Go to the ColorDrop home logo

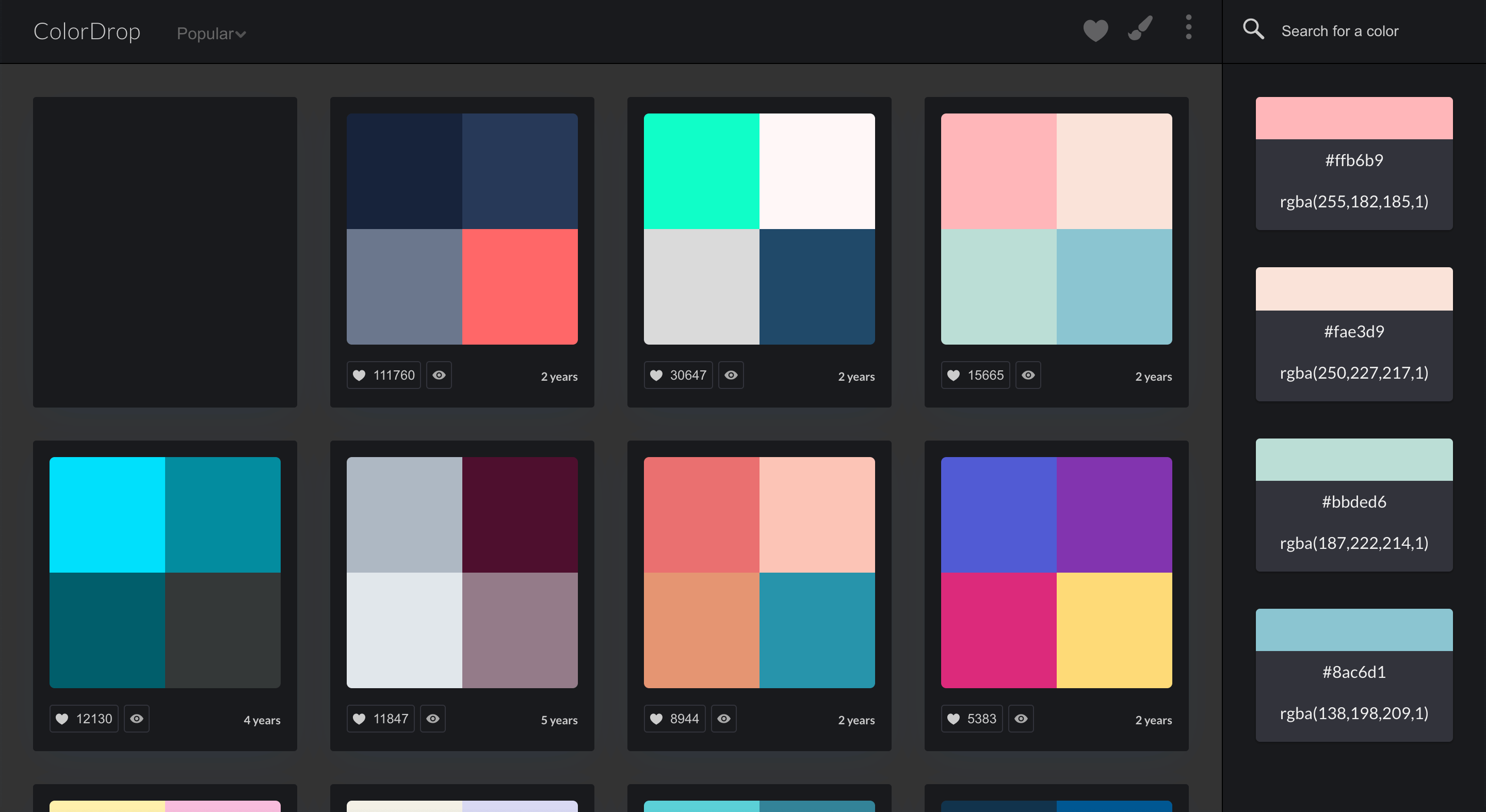click(x=87, y=31)
